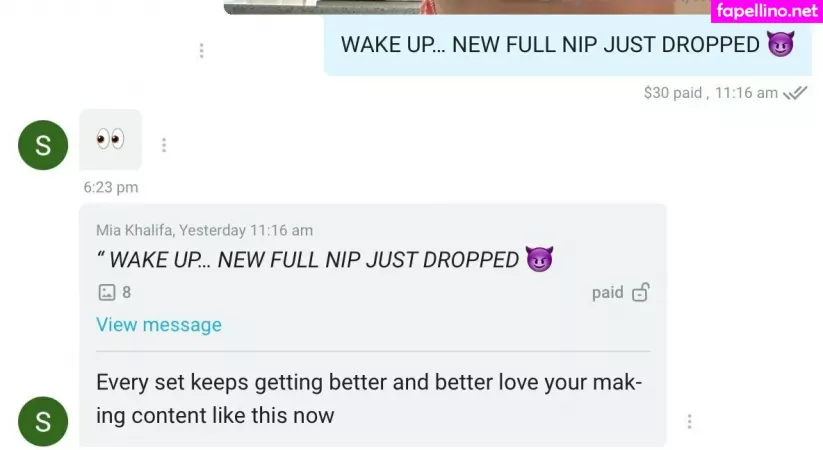The width and height of the screenshot is (823, 450).
Task: Click the unlocked padlock icon next to paid
Action: [640, 292]
